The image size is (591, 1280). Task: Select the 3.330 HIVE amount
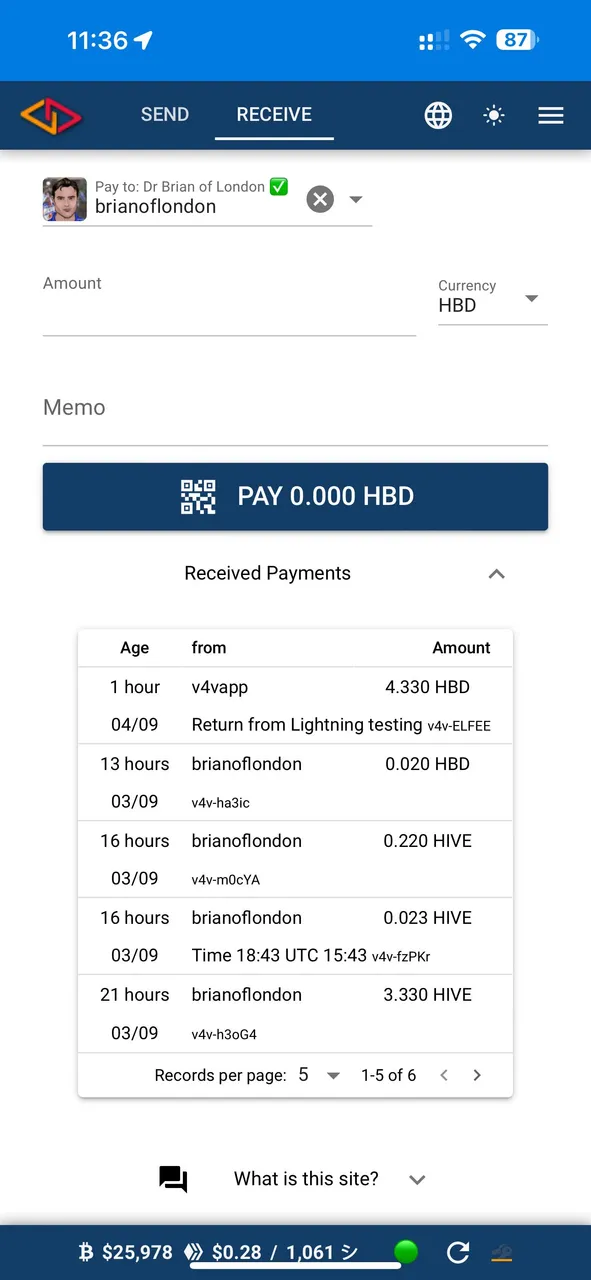[427, 995]
